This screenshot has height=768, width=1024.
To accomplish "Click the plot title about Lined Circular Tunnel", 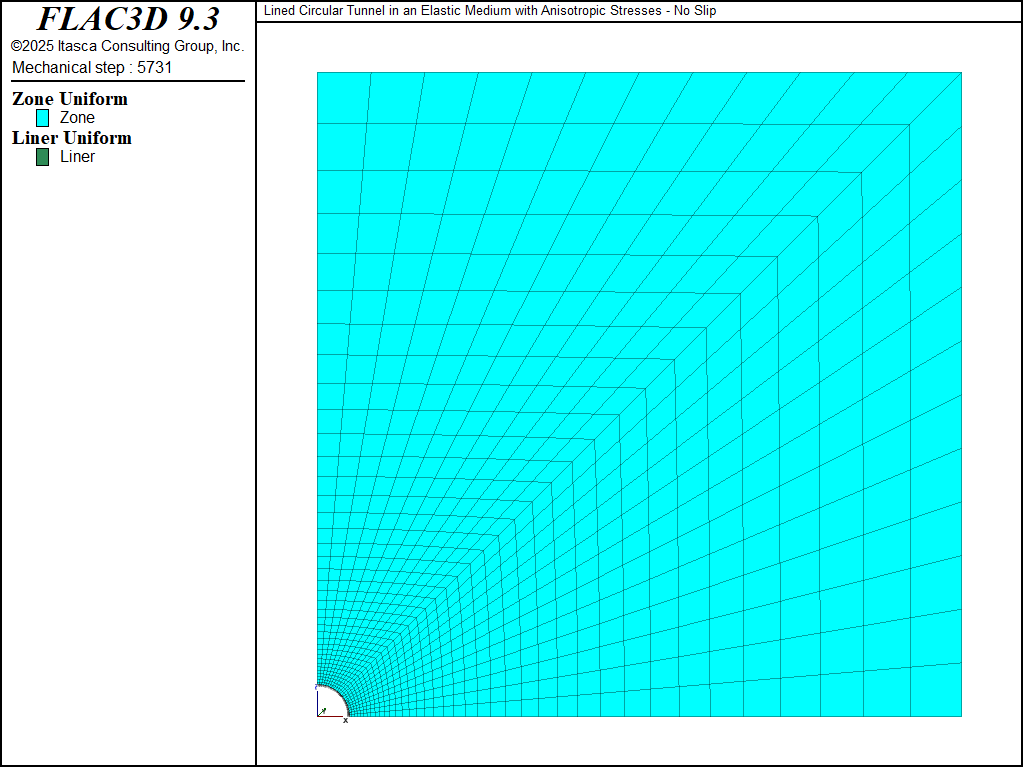I will coord(489,11).
